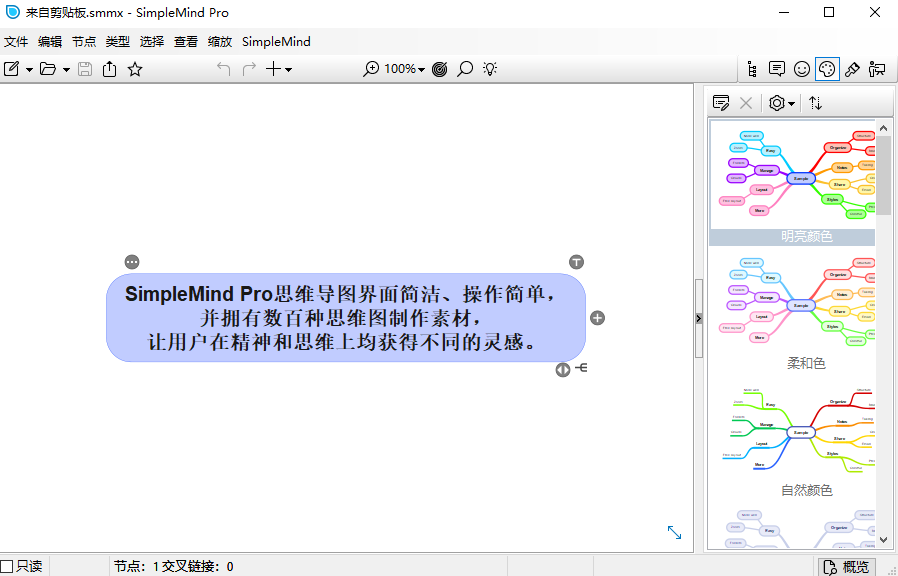
Task: Open the add-node plus dropdown
Action: click(x=275, y=69)
